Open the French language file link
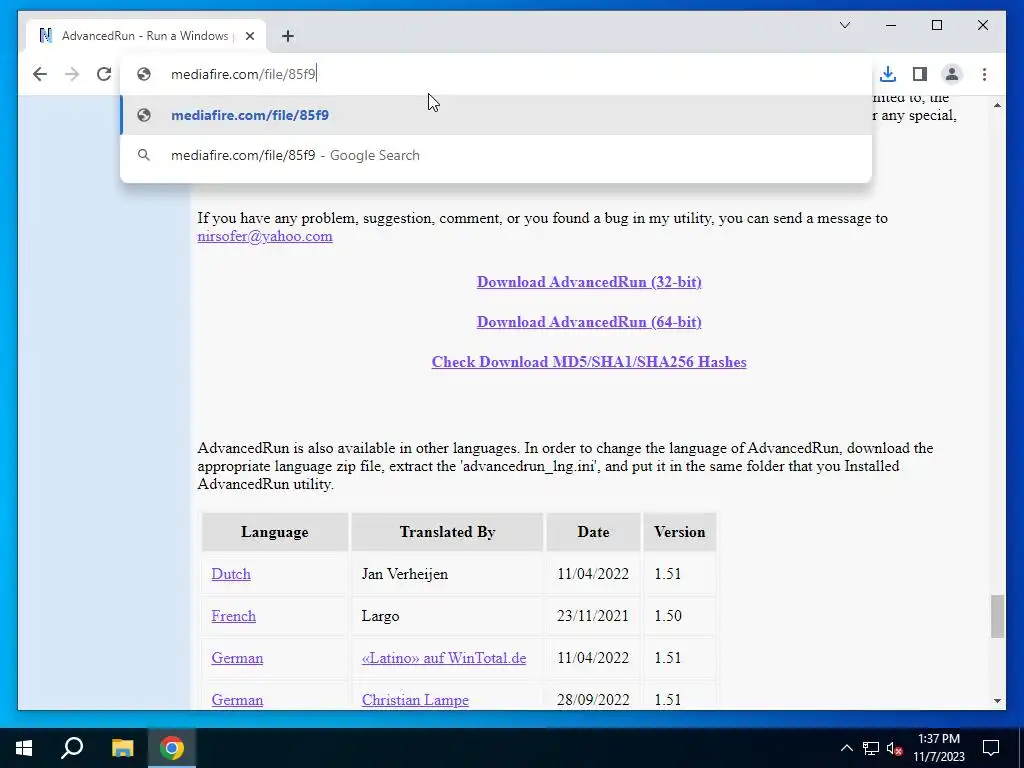The width and height of the screenshot is (1024, 768). (233, 616)
